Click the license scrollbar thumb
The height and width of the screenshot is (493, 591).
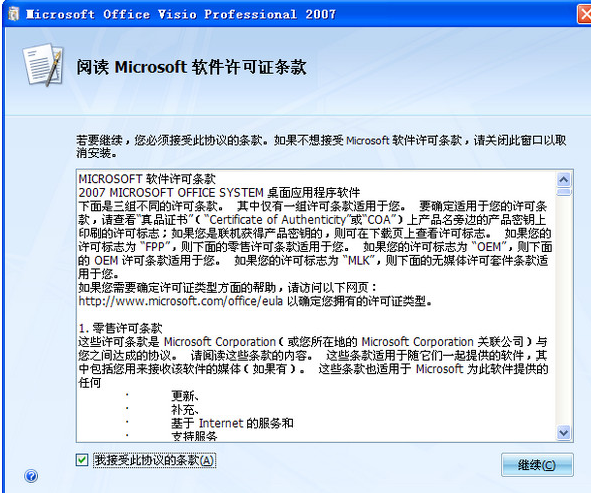(563, 192)
